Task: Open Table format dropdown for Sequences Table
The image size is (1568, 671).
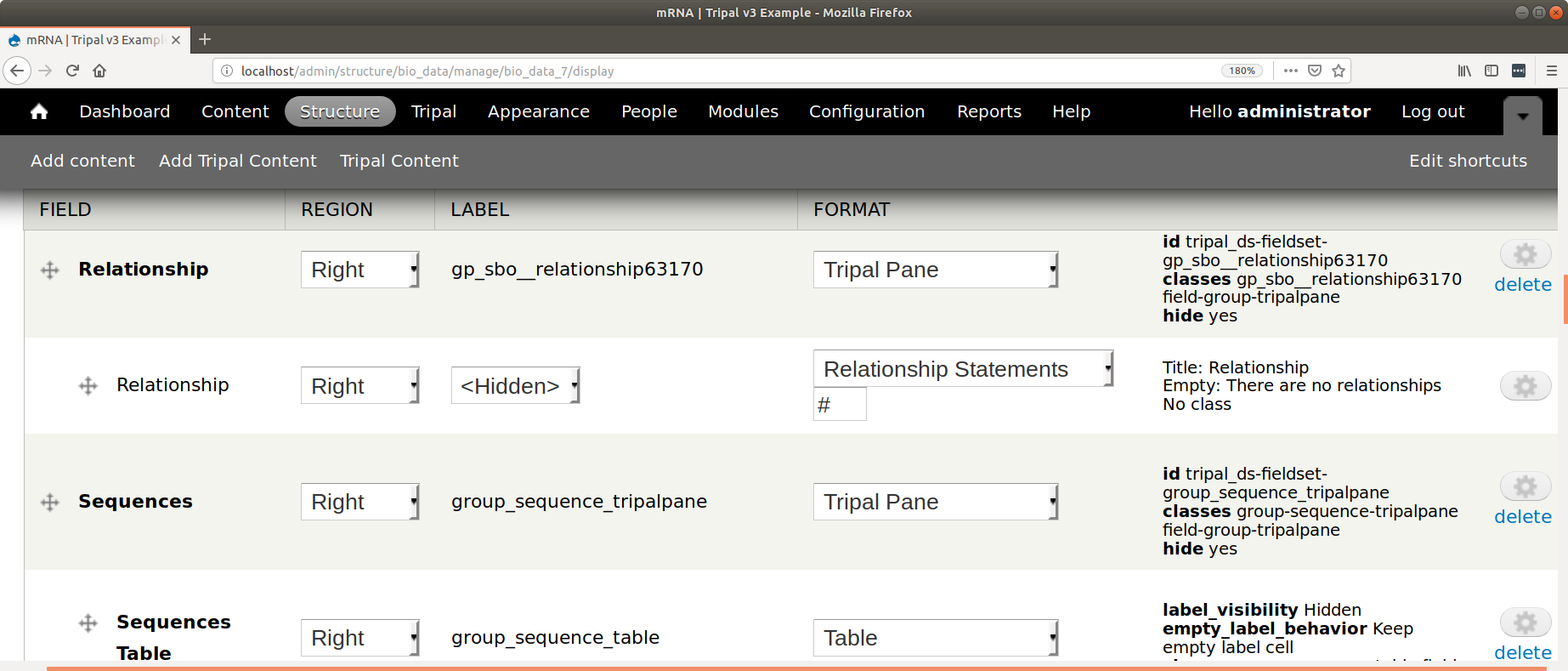Action: pos(935,638)
